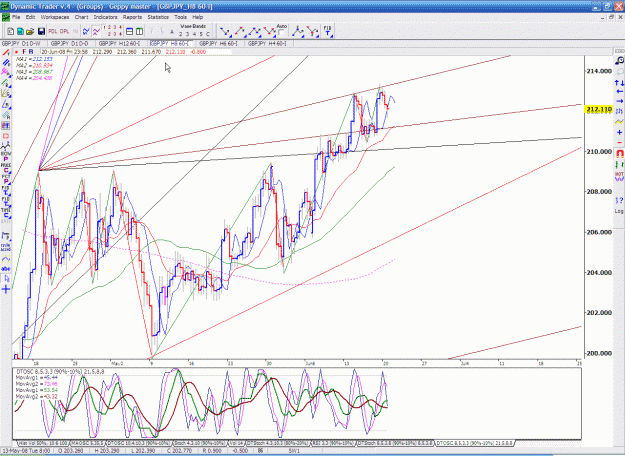Open the Edit menu
625x456 pixels.
pos(30,17)
